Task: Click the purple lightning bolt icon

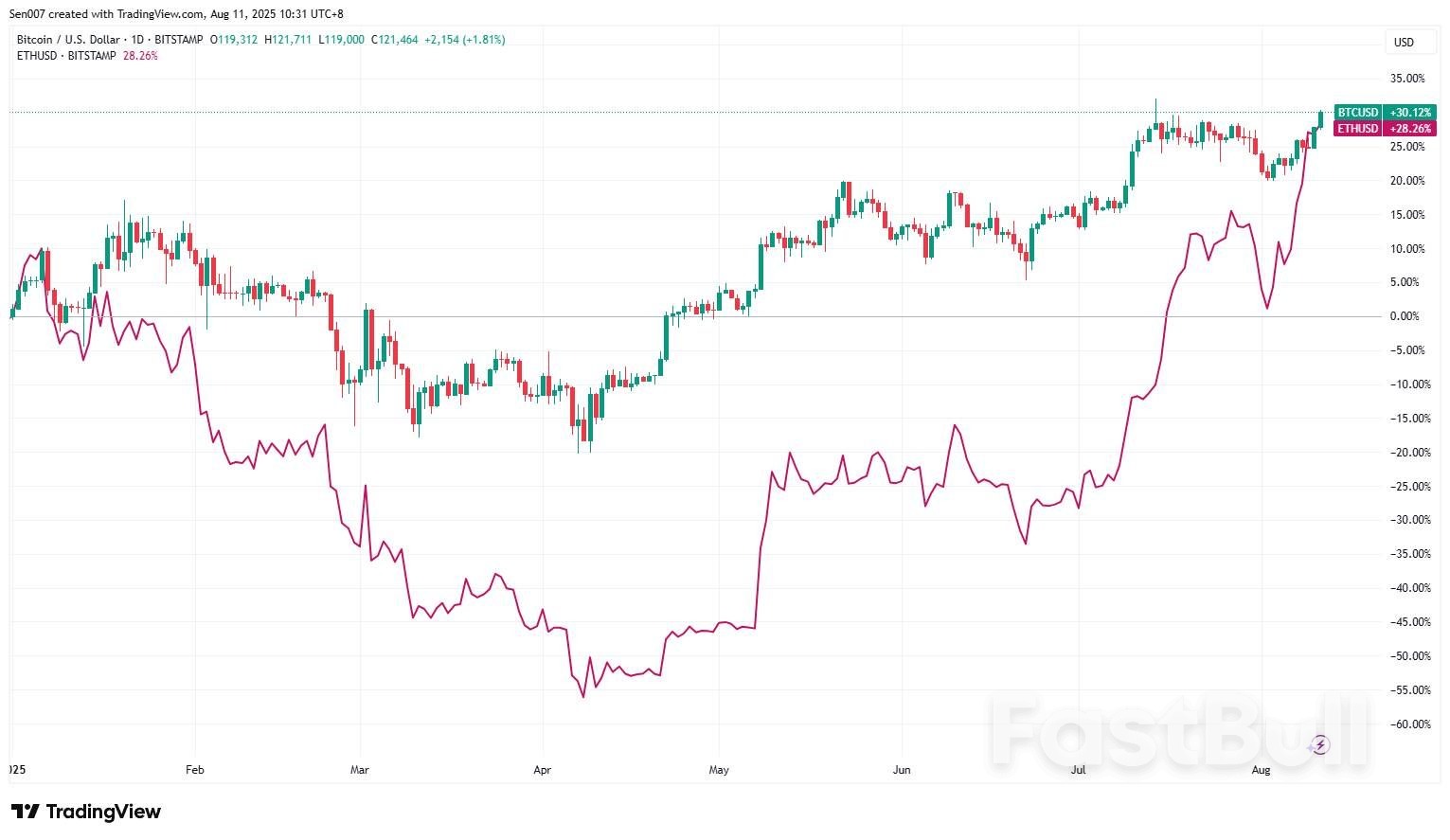Action: pyautogui.click(x=1319, y=745)
